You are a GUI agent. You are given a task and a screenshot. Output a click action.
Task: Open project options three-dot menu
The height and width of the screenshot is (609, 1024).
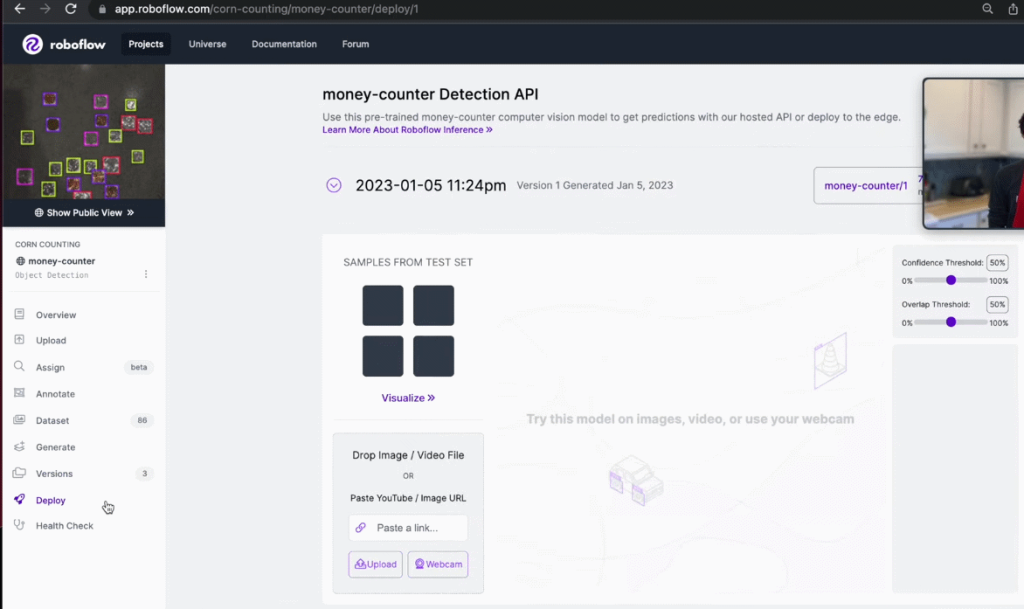[146, 274]
